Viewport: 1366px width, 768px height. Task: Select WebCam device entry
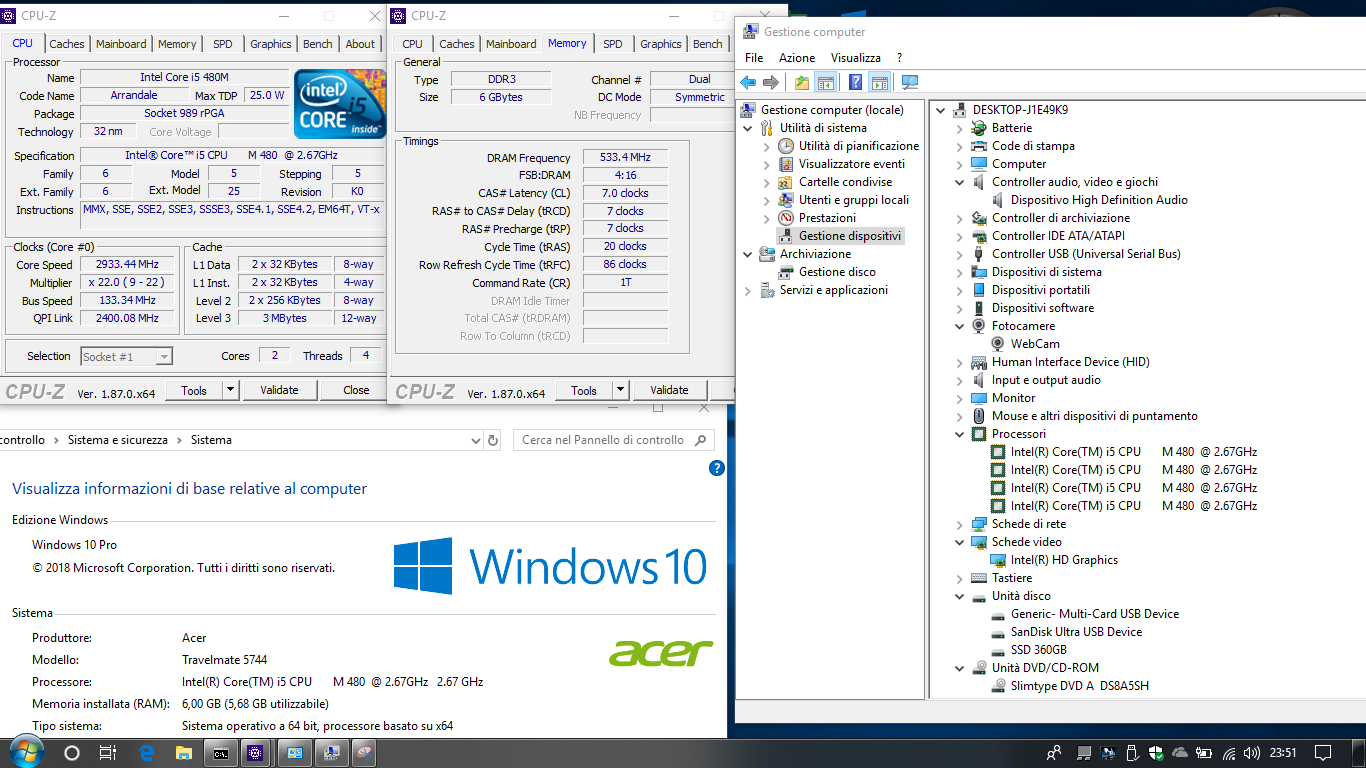click(x=1035, y=344)
